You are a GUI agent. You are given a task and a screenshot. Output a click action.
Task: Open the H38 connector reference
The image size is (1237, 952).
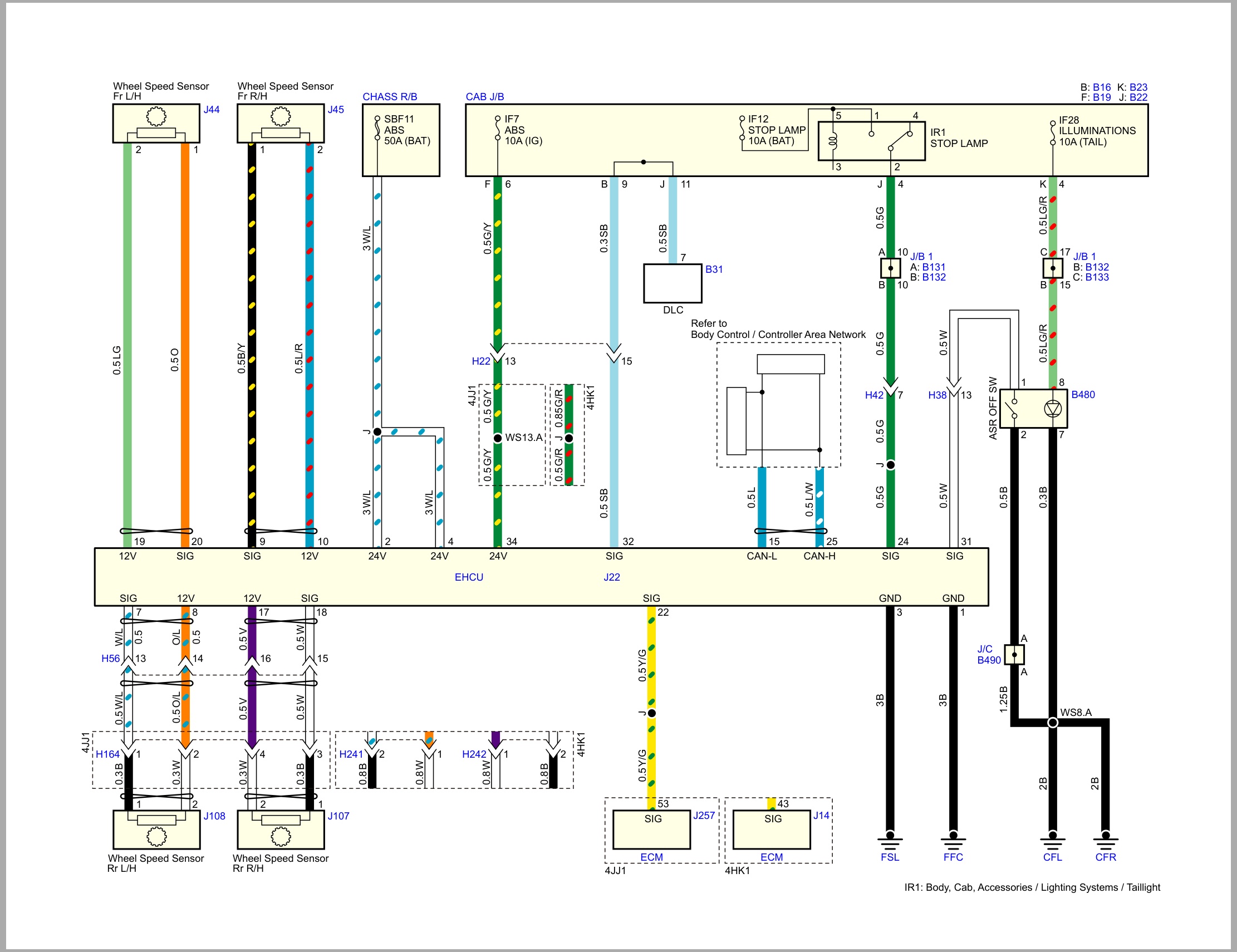(x=937, y=395)
